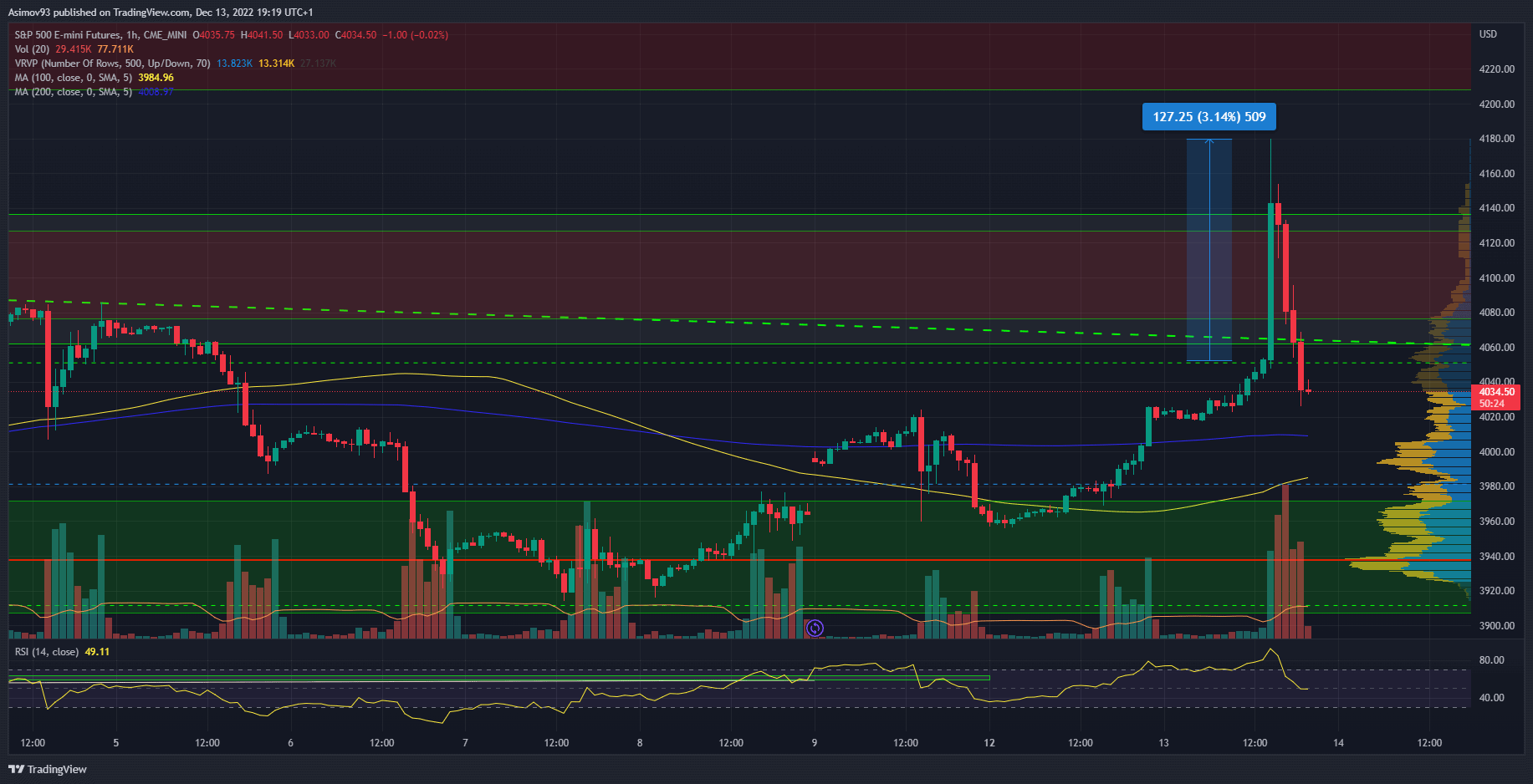Click the blue 127.25 (3.14%) measurement label
The height and width of the screenshot is (784, 1533).
pyautogui.click(x=1209, y=117)
